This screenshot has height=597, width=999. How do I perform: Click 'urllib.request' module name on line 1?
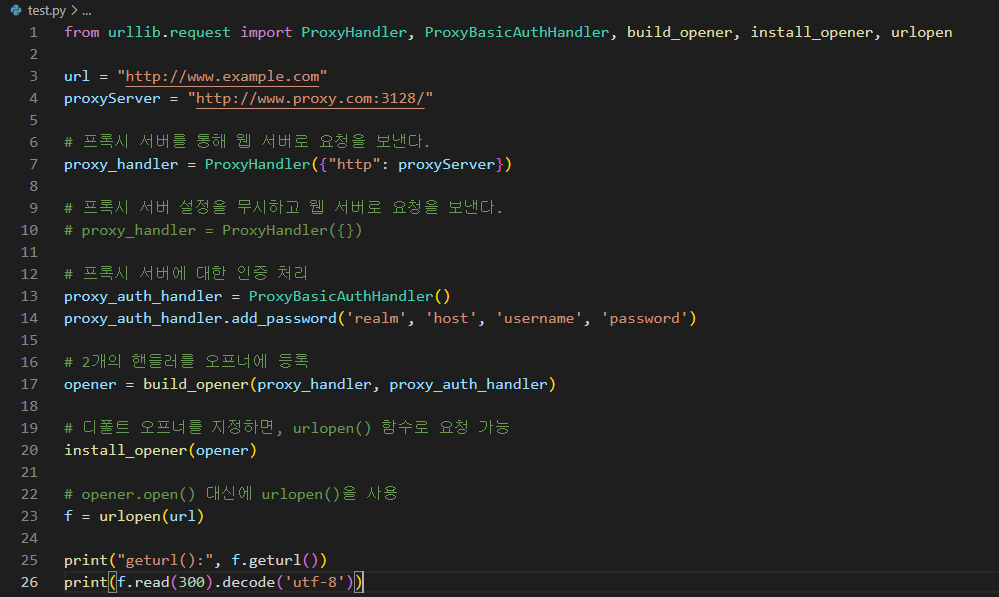[x=169, y=32]
